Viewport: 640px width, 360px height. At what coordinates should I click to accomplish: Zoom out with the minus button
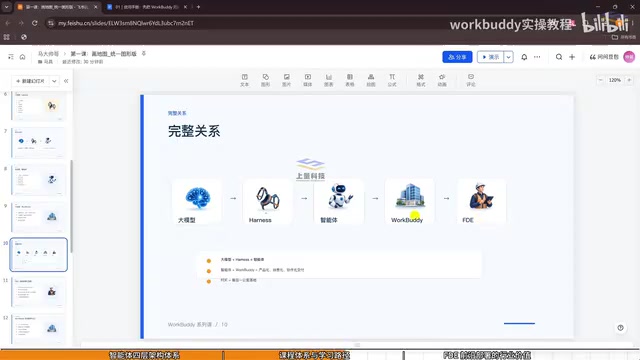[600, 80]
